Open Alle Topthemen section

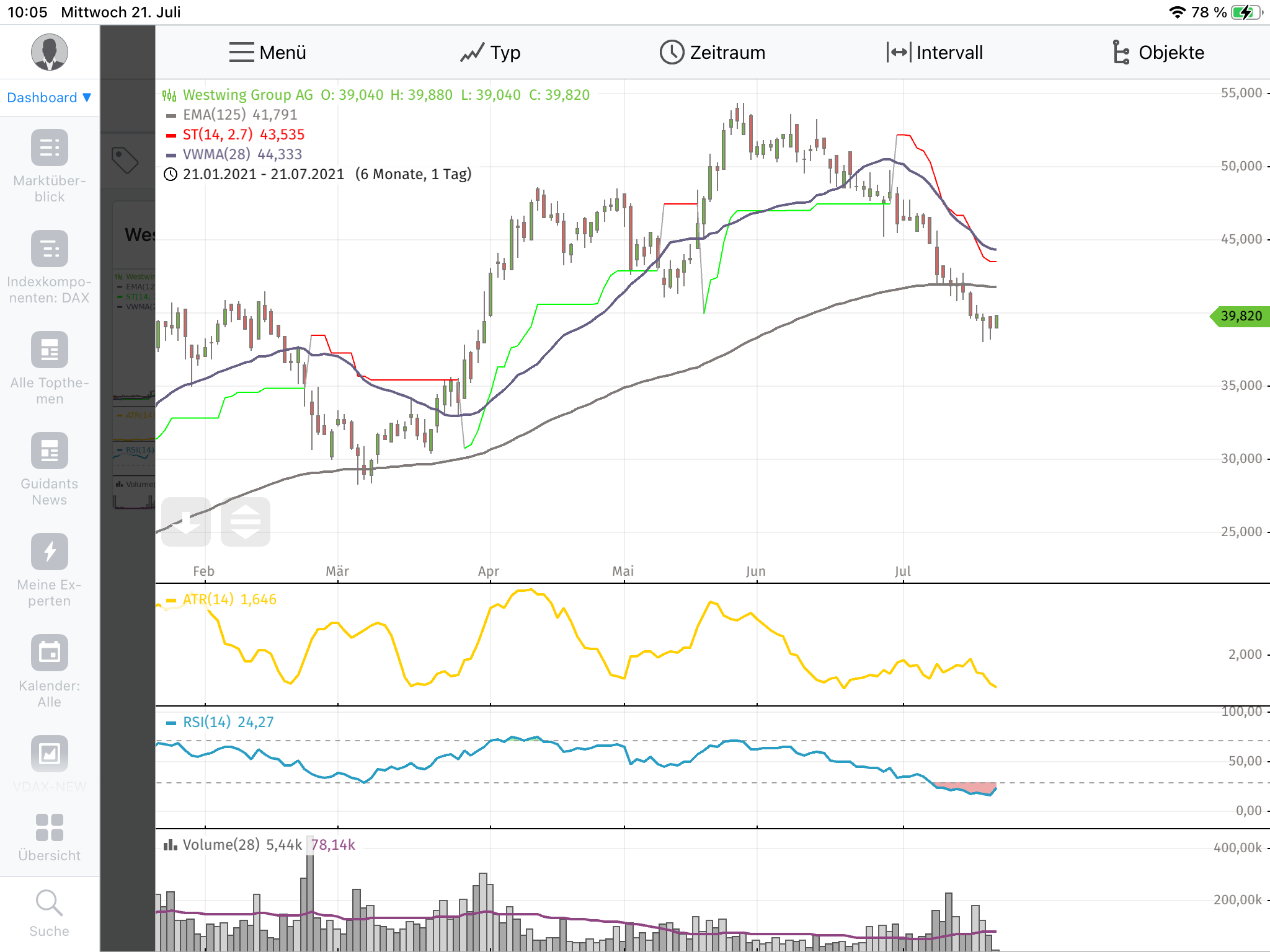(x=49, y=350)
